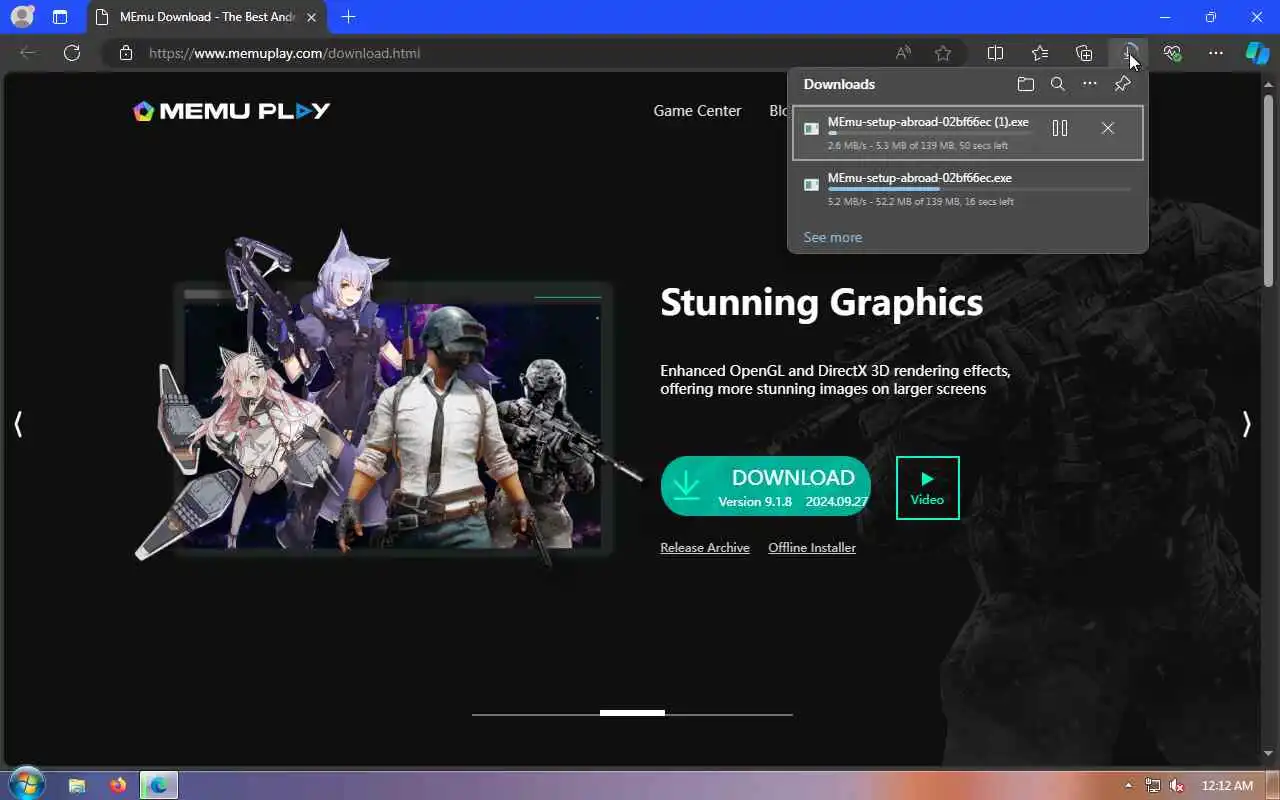This screenshot has height=800, width=1280.
Task: Open a new browser tab
Action: (x=348, y=17)
